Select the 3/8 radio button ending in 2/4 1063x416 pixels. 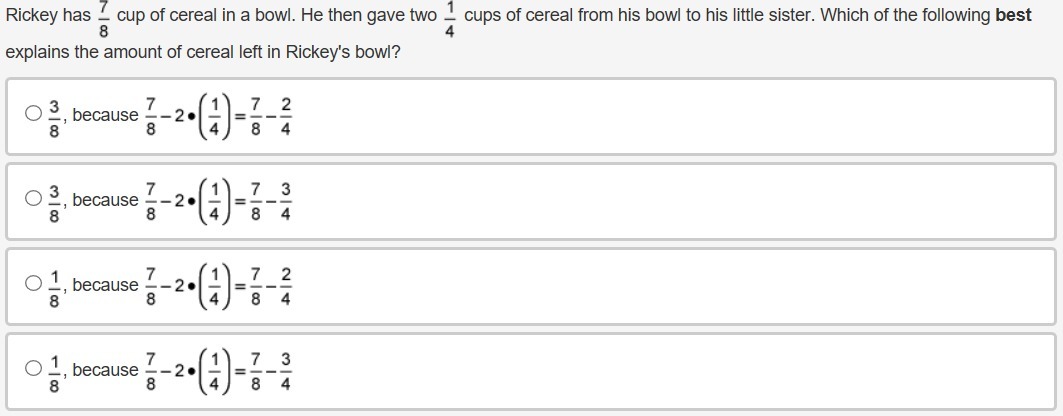(34, 114)
